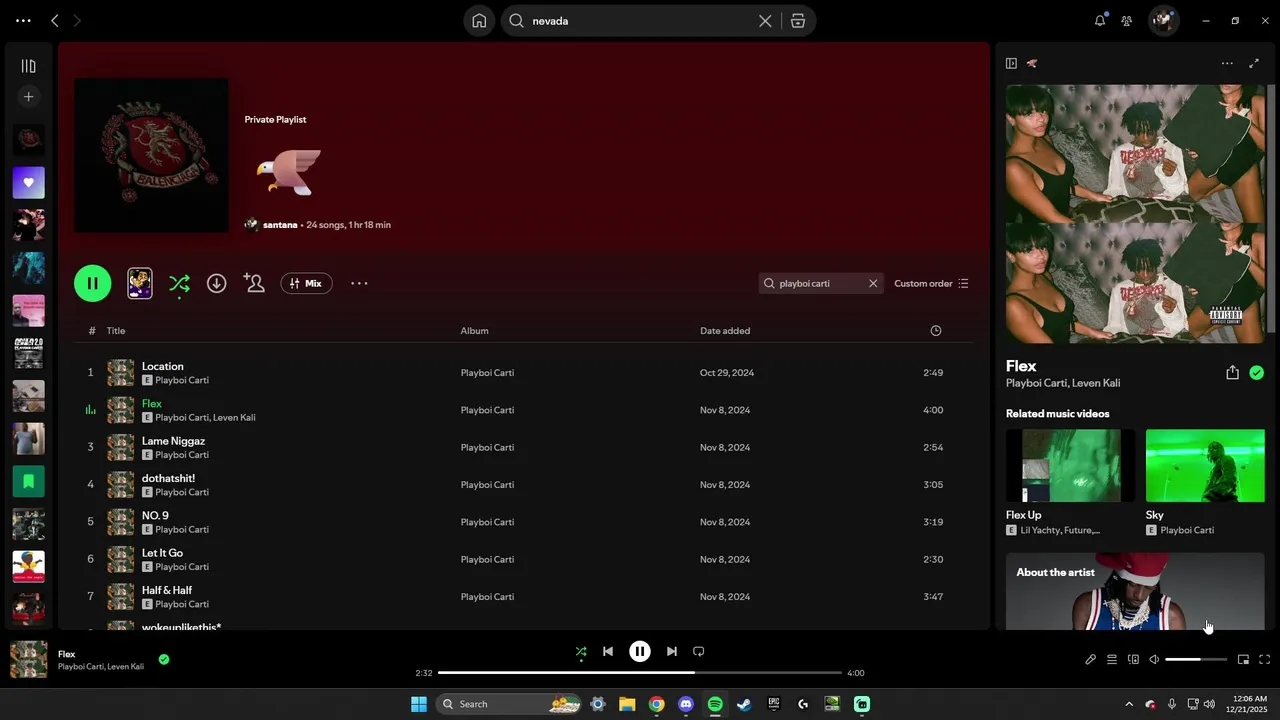This screenshot has height=720, width=1280.
Task: Open the Windows Start menu
Action: click(419, 704)
